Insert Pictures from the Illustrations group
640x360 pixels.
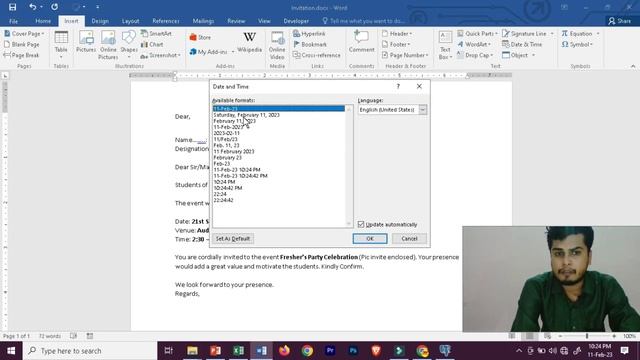click(86, 42)
